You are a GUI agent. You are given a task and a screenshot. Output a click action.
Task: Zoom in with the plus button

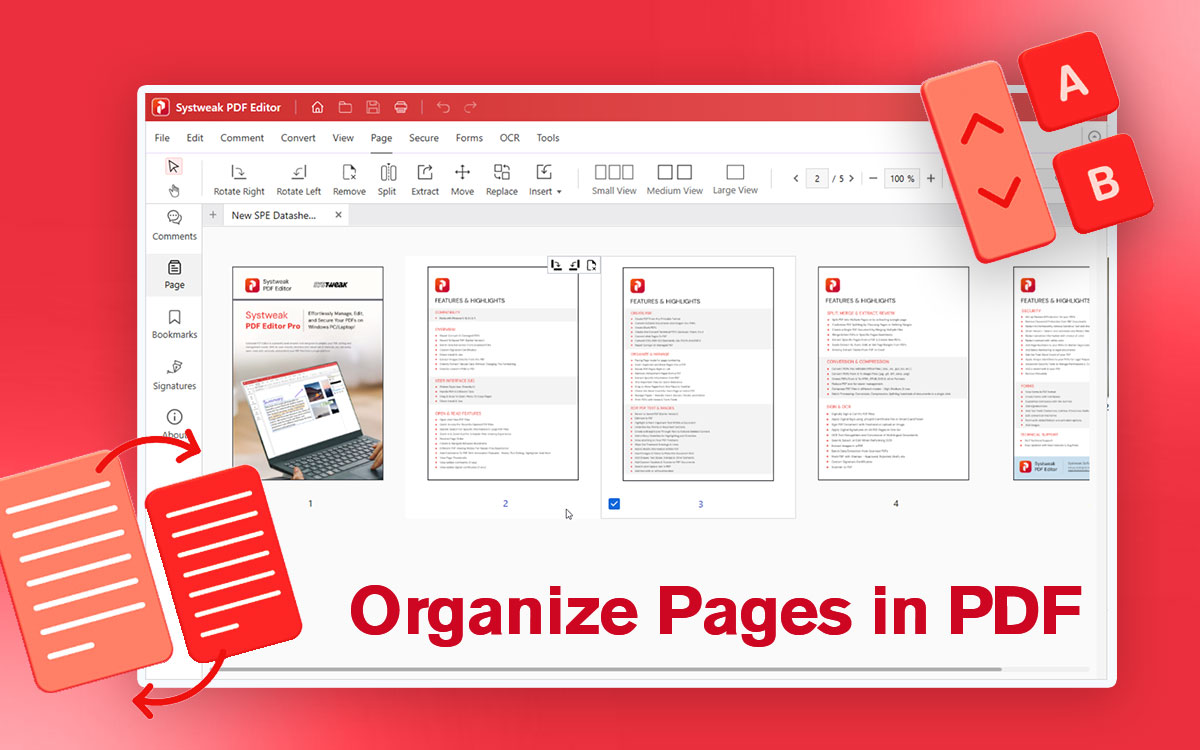pos(931,179)
